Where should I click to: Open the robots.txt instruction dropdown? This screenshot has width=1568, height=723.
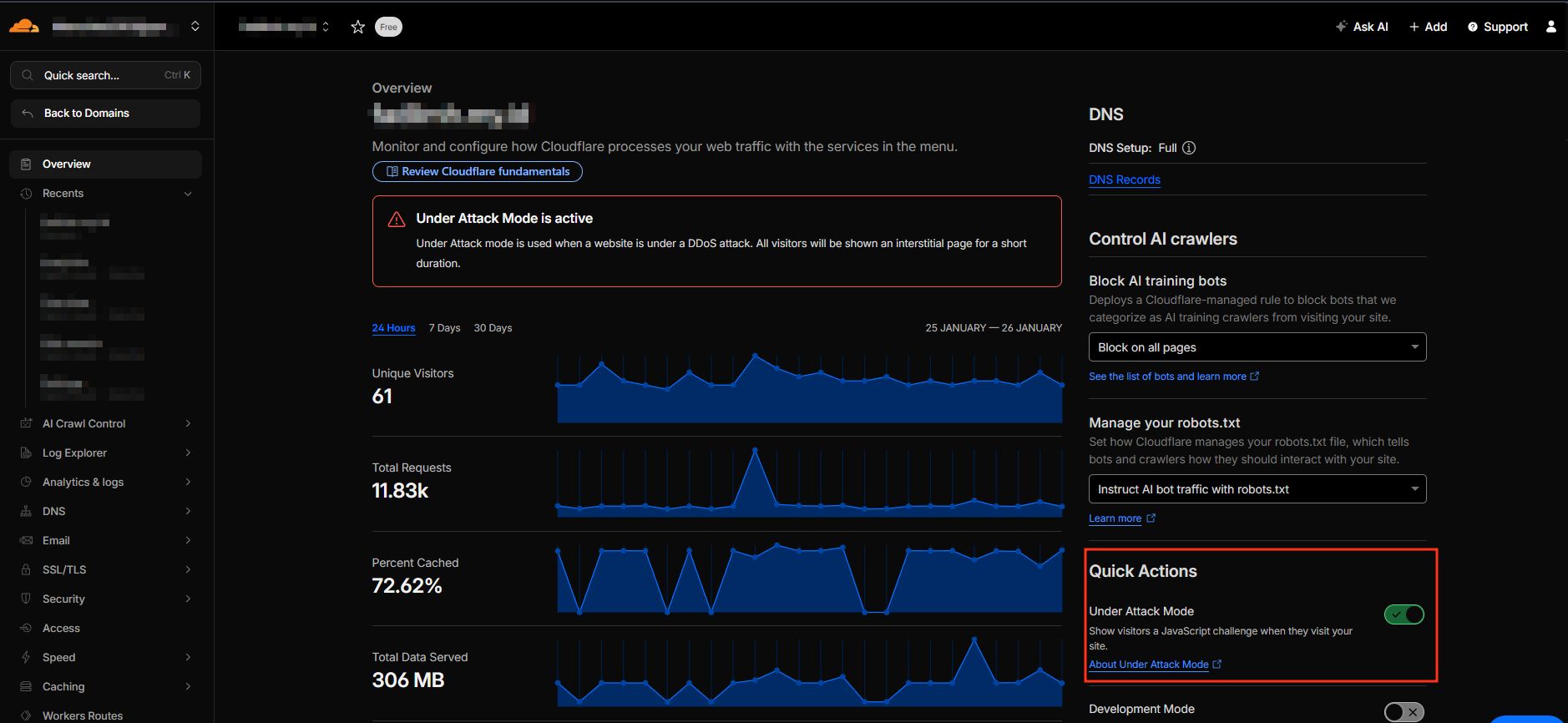(1257, 489)
